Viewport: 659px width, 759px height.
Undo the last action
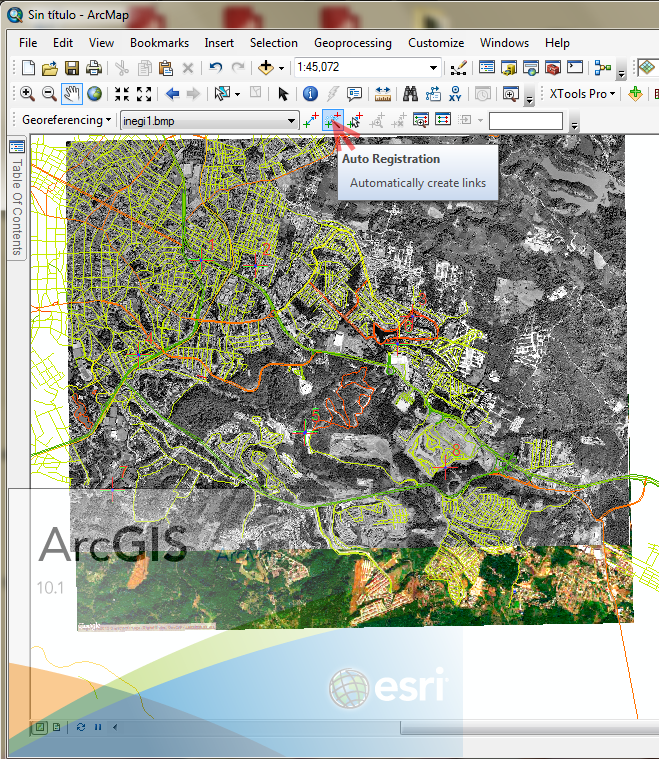(x=215, y=68)
